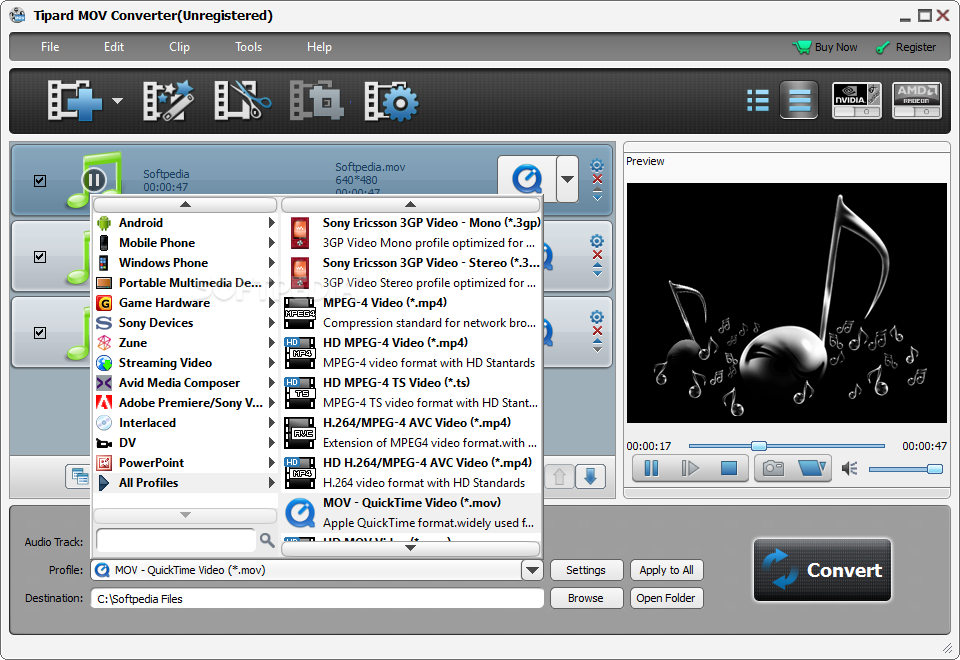Select All Profiles category
This screenshot has width=960, height=660.
[186, 482]
